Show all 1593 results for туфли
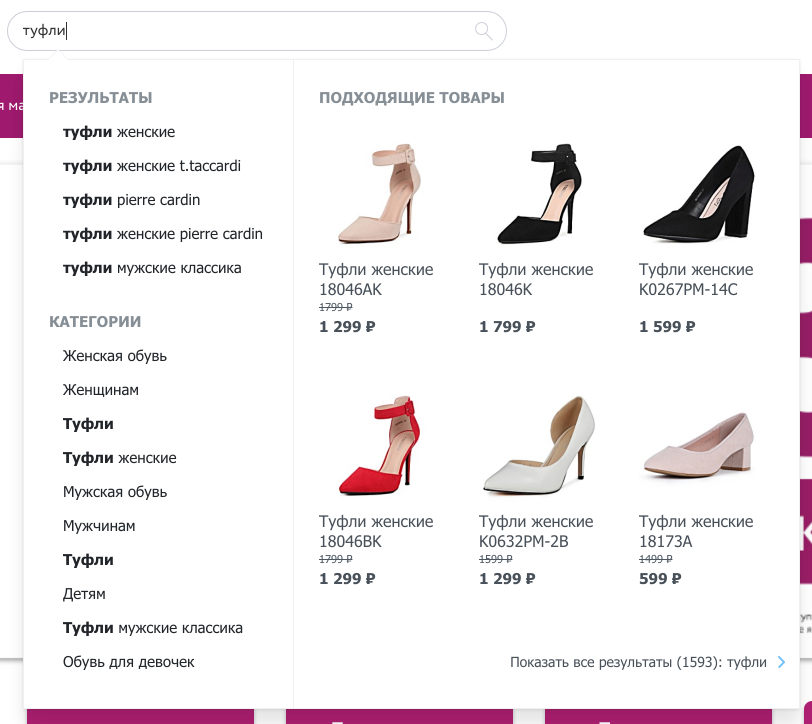 coord(638,662)
